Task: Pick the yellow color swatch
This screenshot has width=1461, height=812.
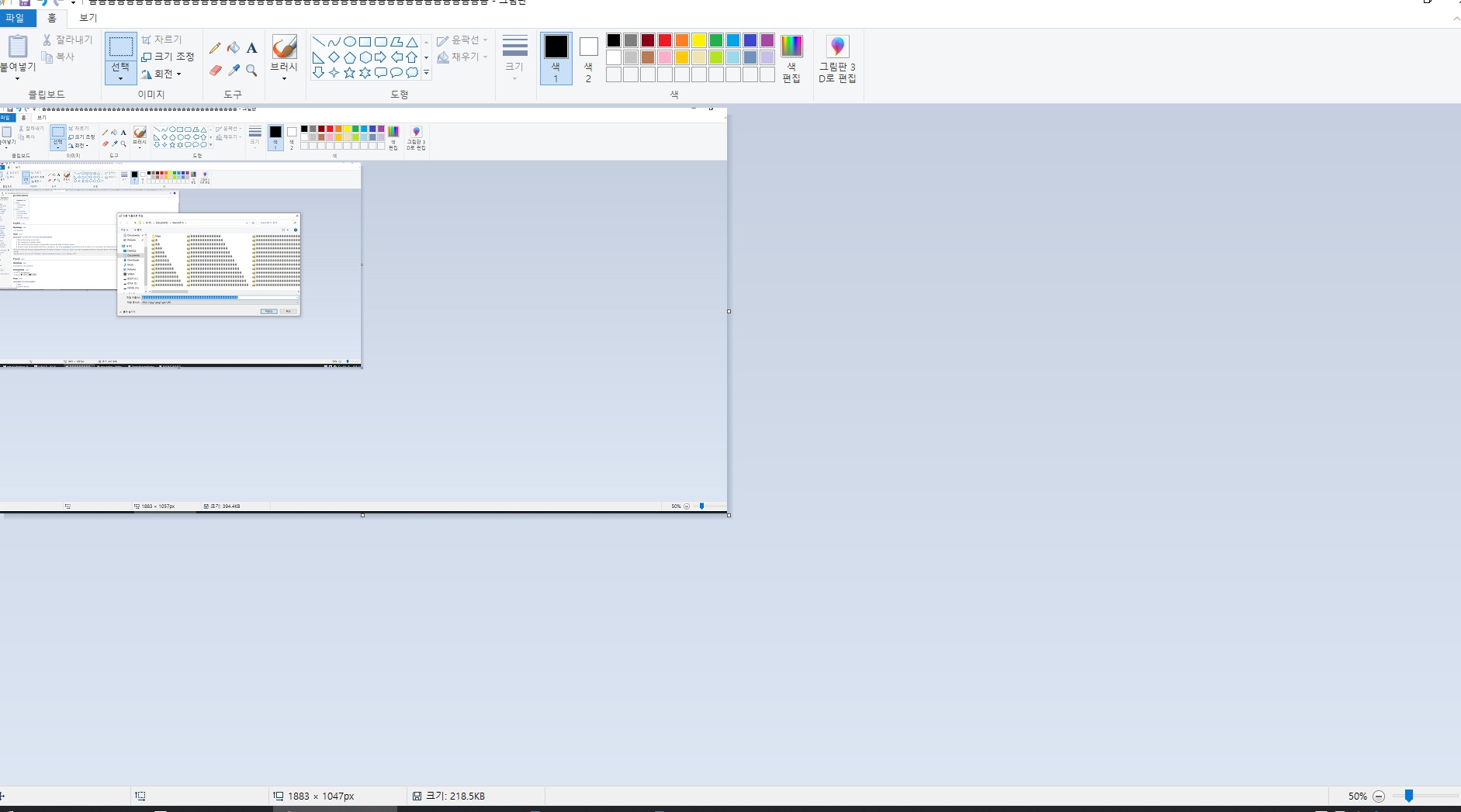Action: point(699,40)
